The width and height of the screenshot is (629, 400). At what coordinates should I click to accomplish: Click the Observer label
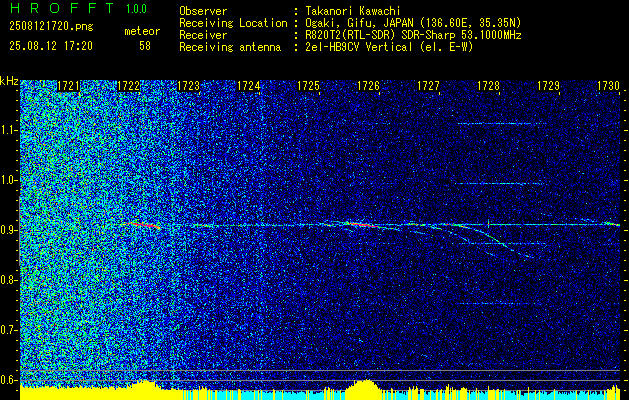[203, 12]
